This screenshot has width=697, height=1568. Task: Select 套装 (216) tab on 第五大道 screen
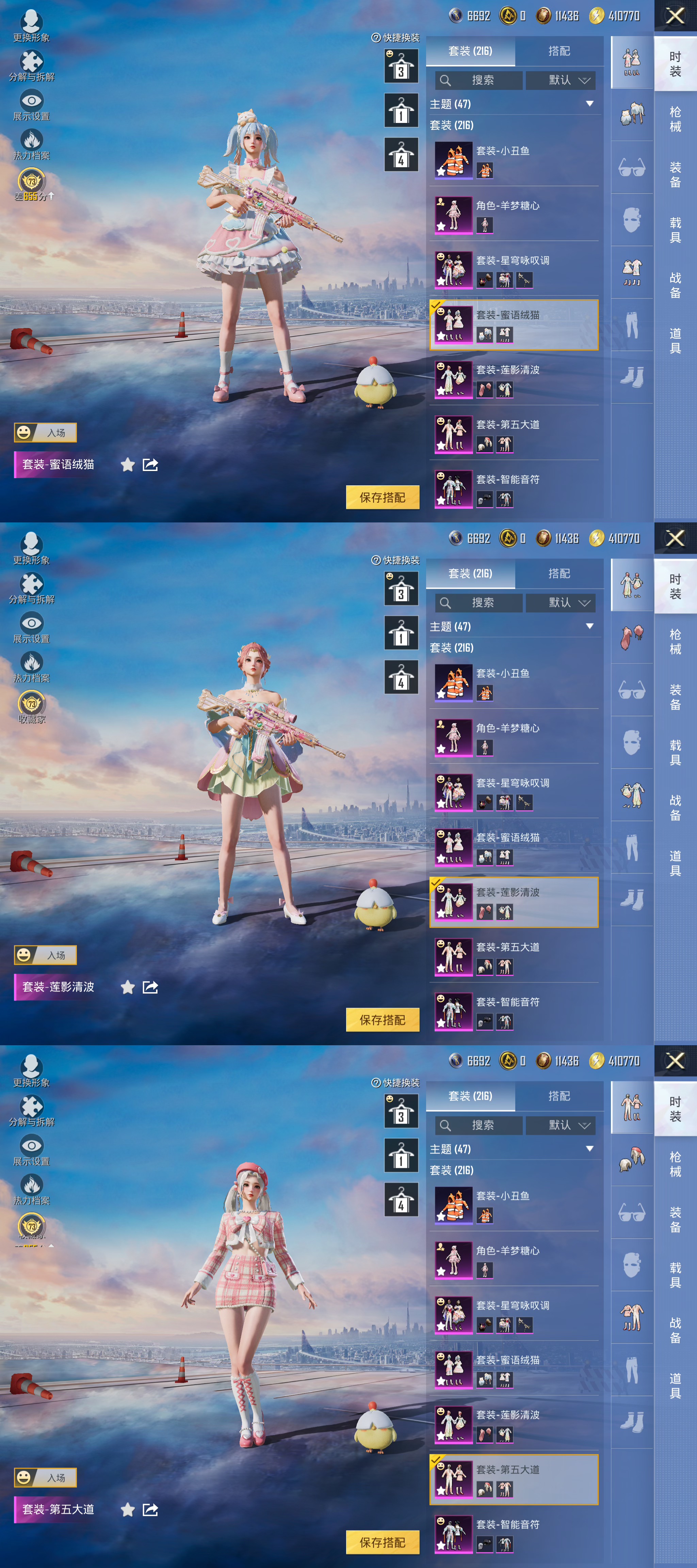pos(470,1096)
